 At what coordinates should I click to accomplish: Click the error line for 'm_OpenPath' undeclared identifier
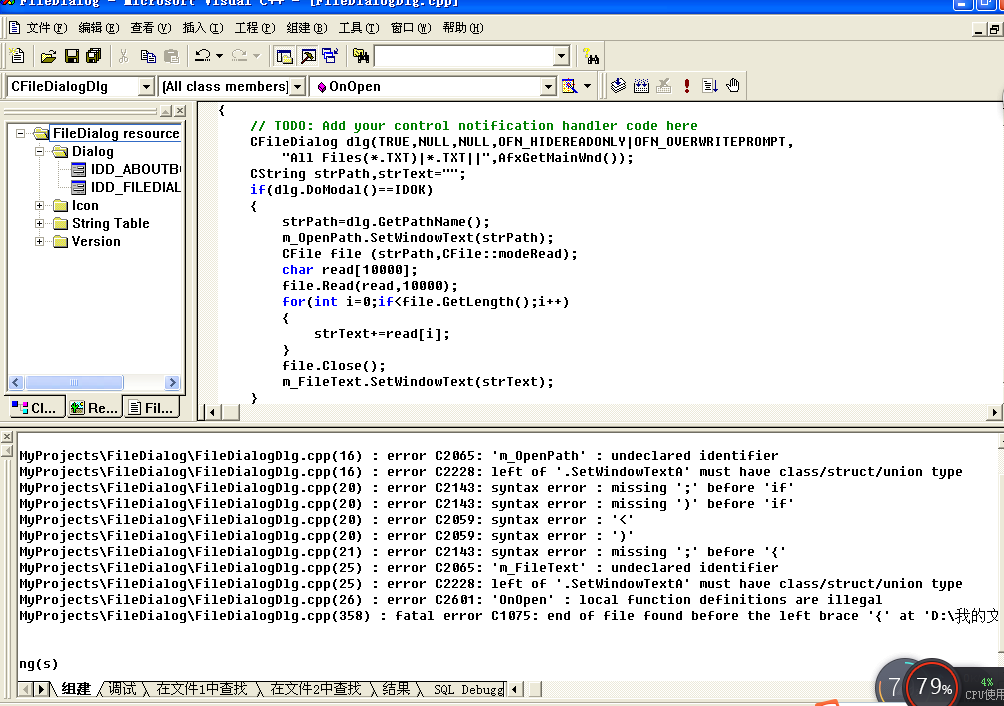coord(399,455)
